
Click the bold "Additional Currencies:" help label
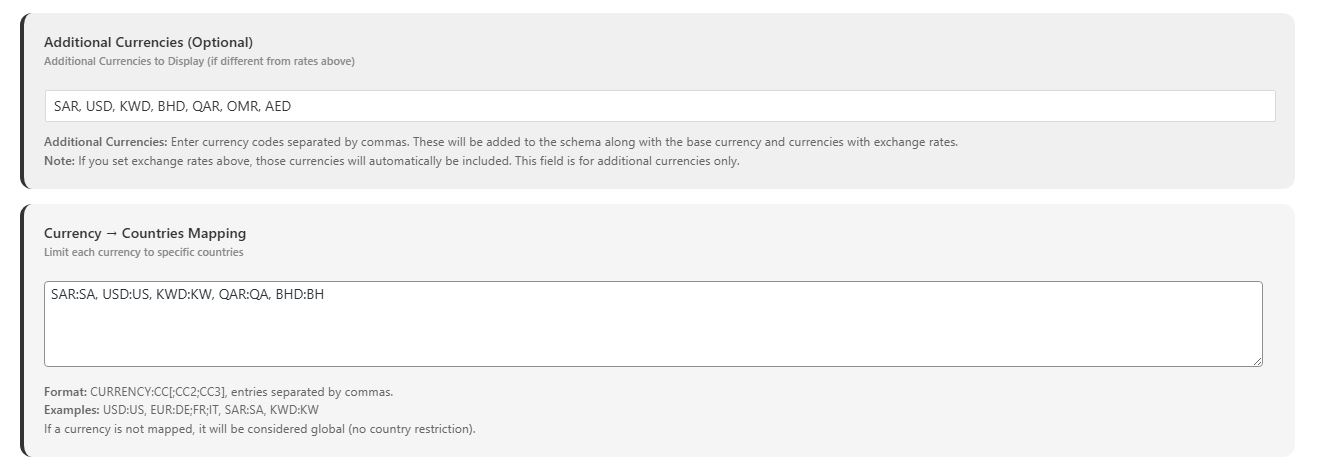(x=106, y=142)
